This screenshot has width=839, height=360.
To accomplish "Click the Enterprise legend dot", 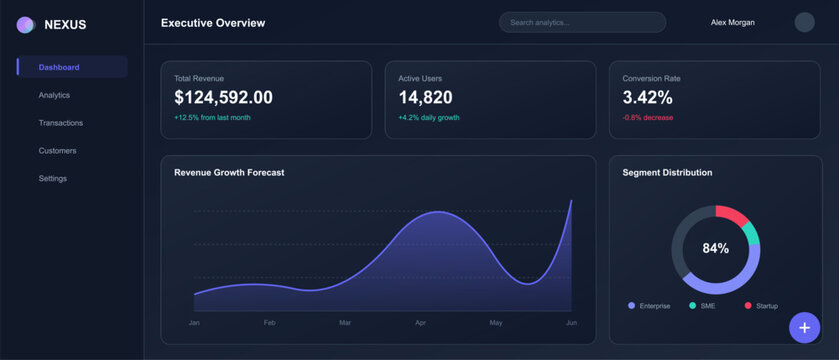I will pyautogui.click(x=631, y=305).
